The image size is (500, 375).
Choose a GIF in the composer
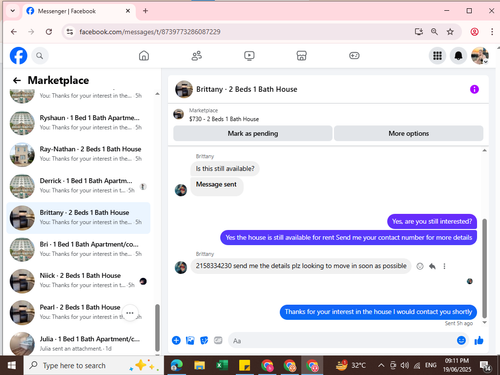pos(218,340)
